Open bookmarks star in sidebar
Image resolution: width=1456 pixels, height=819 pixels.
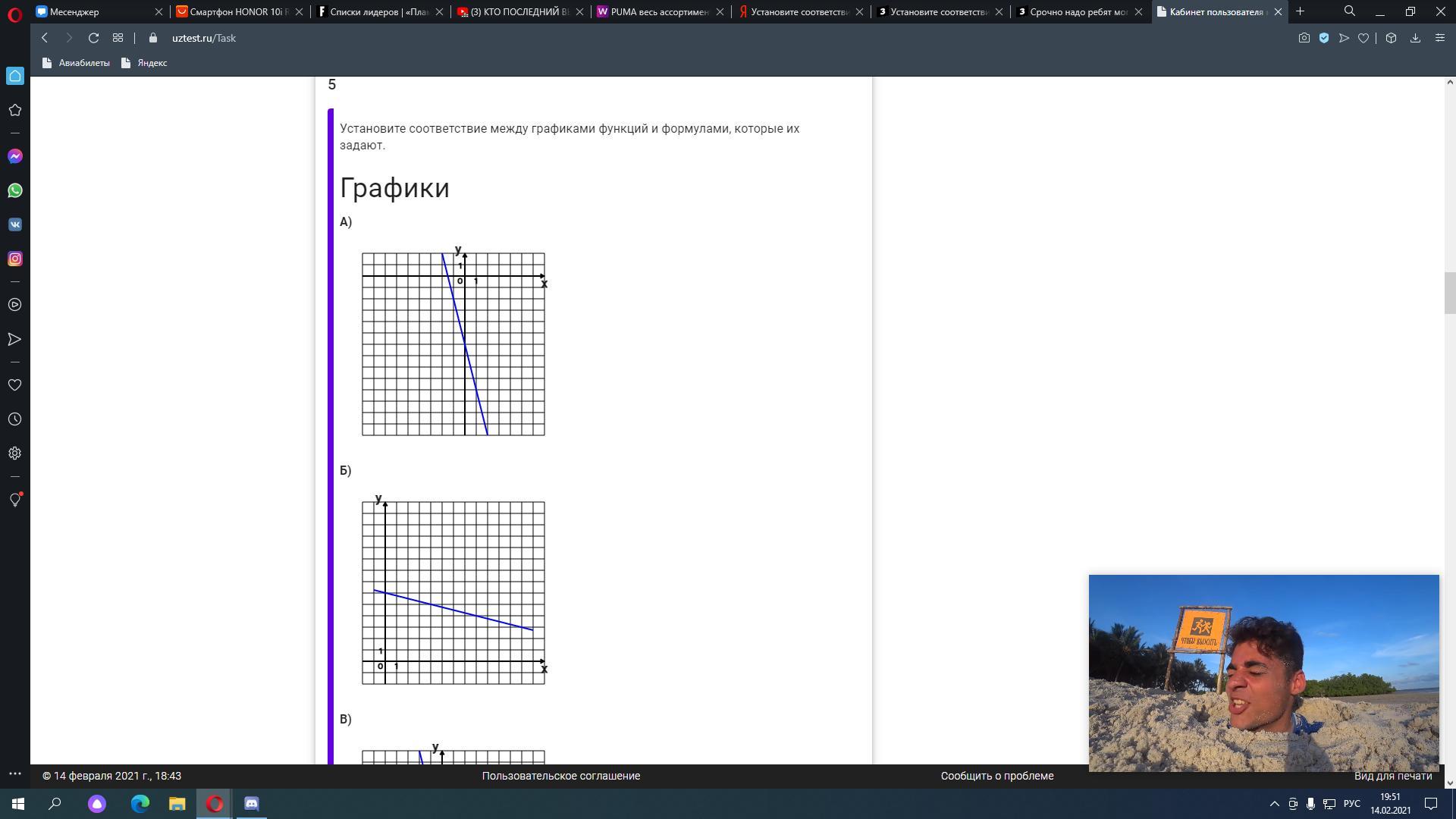[x=14, y=110]
